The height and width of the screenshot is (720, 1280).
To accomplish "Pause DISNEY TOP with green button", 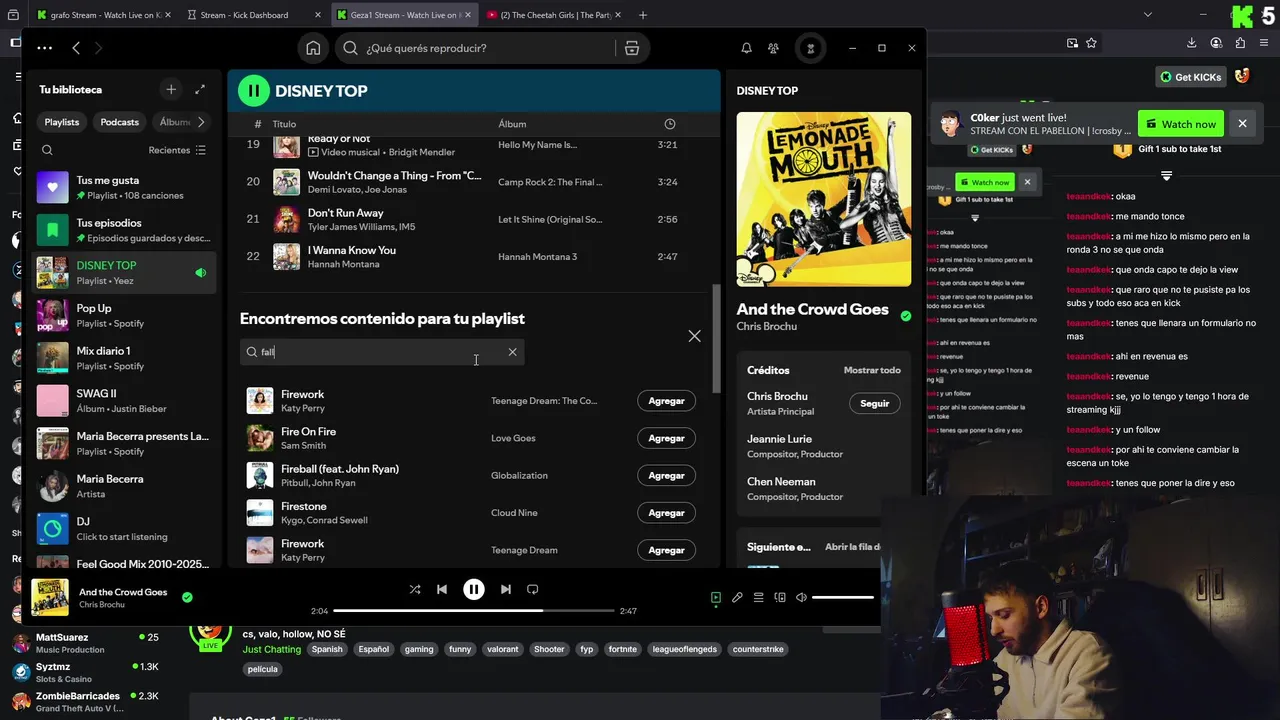I will click(x=254, y=90).
